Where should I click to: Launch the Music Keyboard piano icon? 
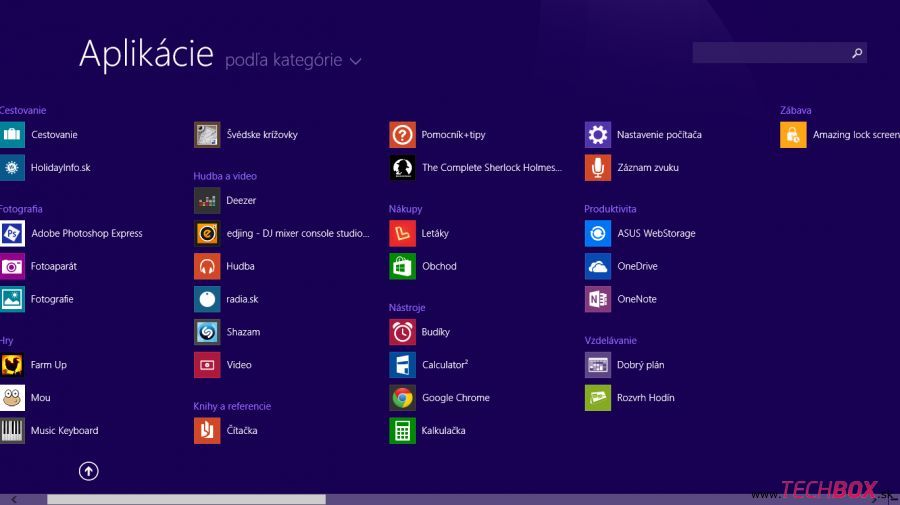point(12,430)
